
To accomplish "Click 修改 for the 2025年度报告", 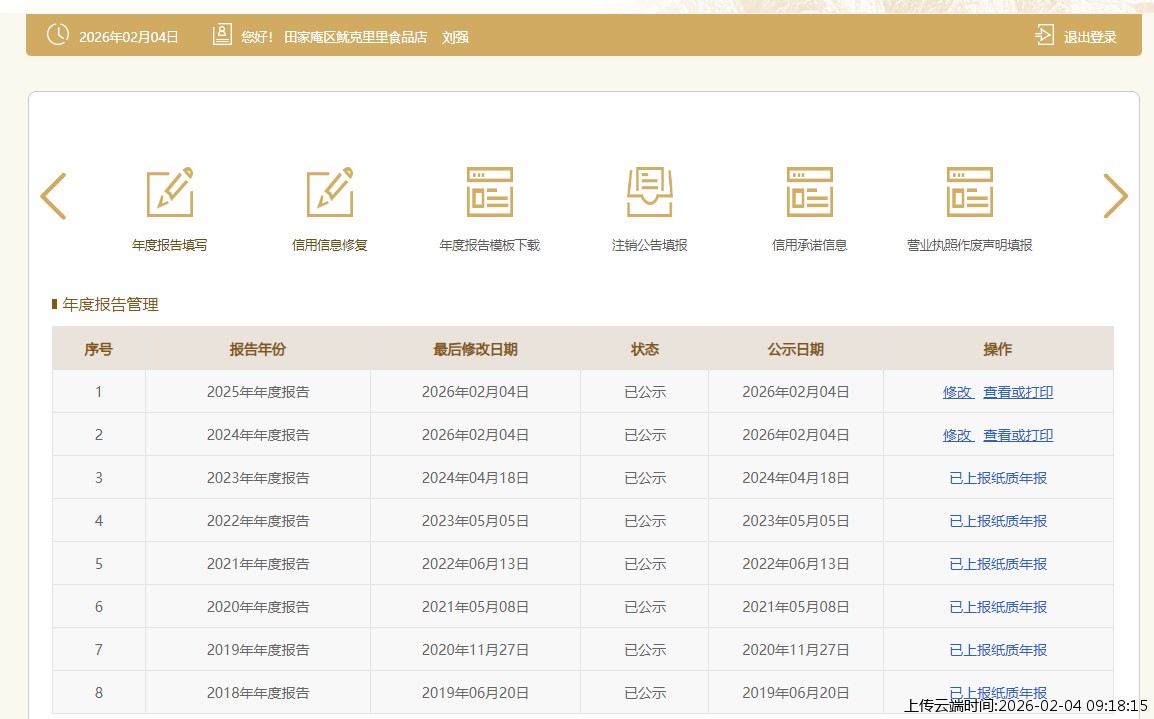I will [x=957, y=392].
